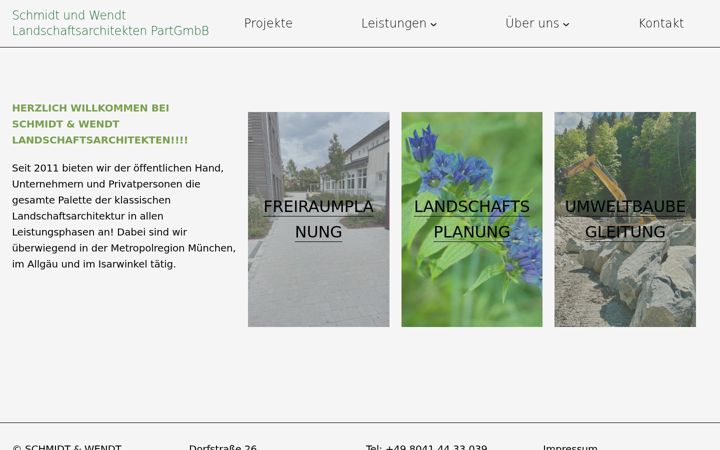Click the Herzlich Willkommen heading text
This screenshot has width=720, height=450.
pos(100,124)
